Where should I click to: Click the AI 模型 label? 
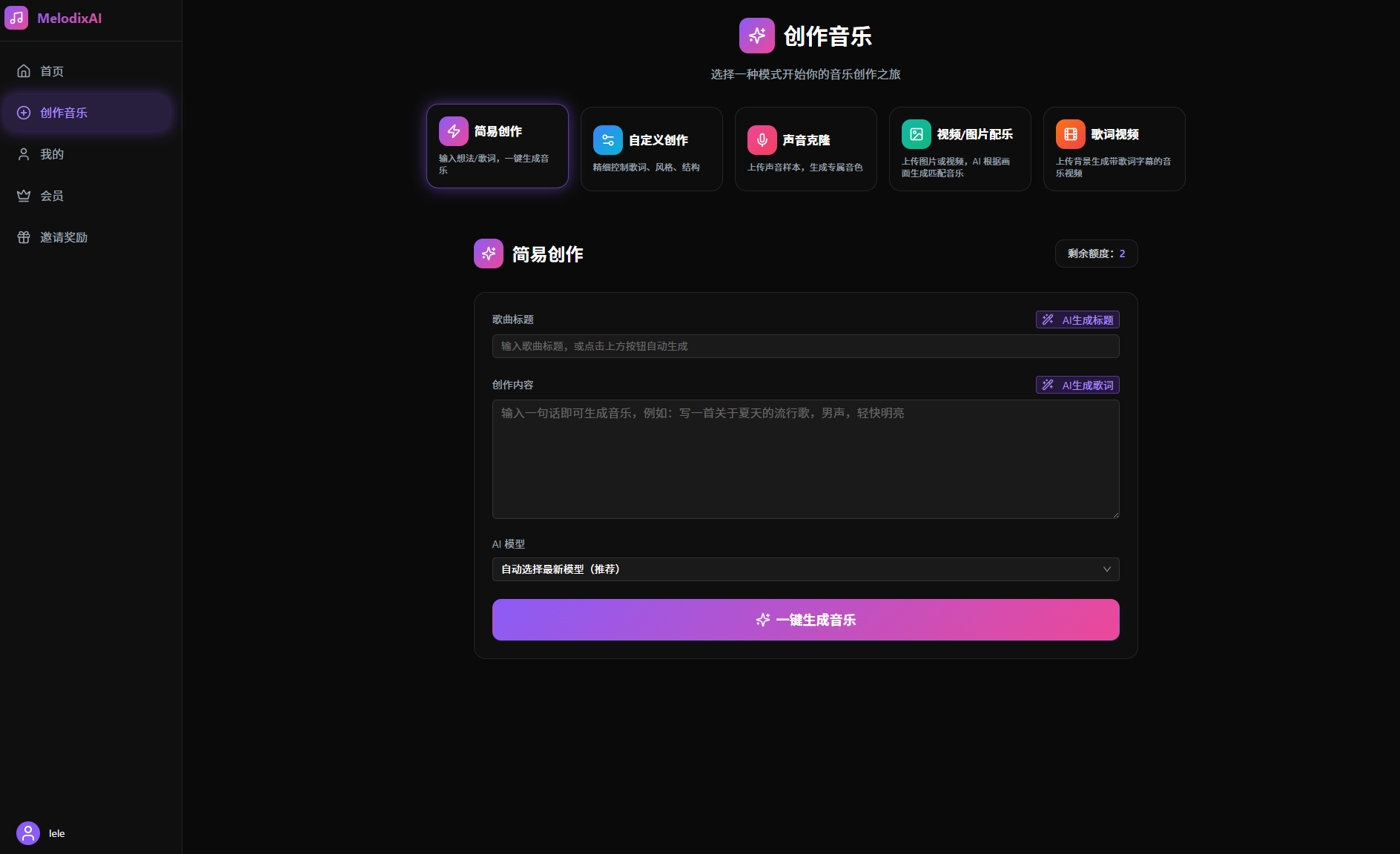coord(509,544)
